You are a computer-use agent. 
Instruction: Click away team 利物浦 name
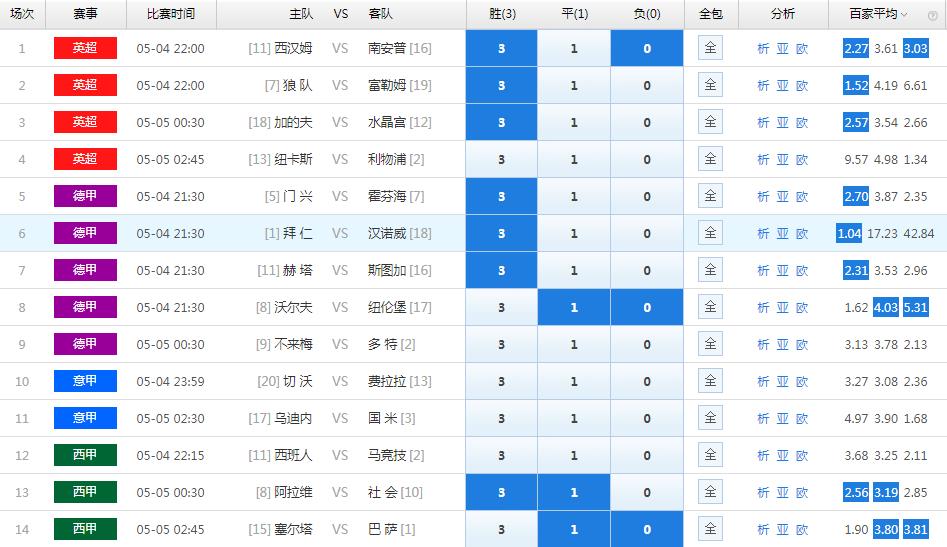387,159
